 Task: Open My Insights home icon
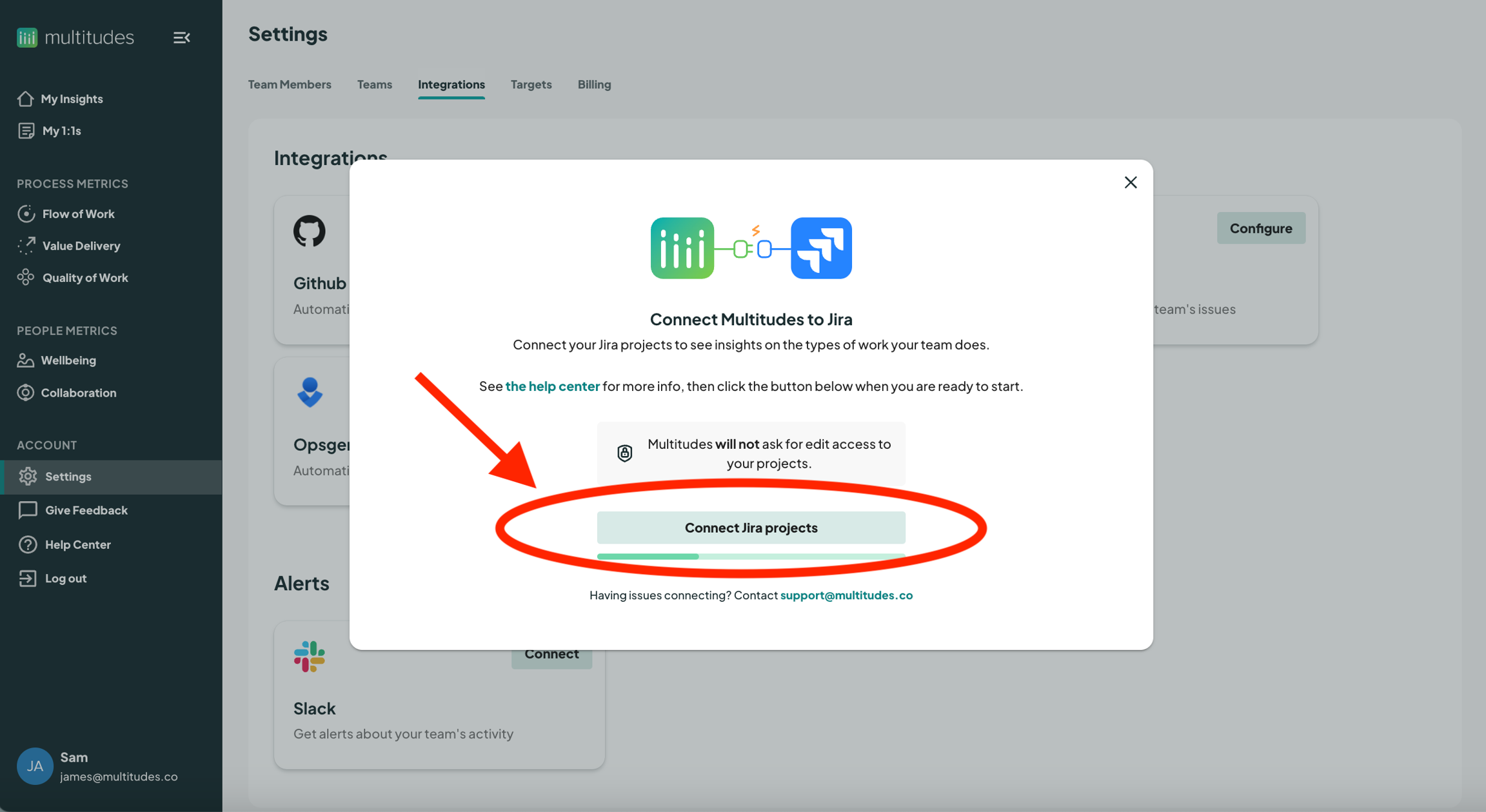click(25, 99)
